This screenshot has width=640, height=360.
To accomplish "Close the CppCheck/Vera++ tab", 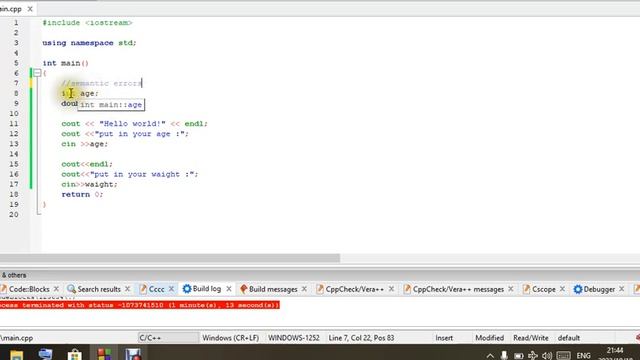I will [x=391, y=289].
